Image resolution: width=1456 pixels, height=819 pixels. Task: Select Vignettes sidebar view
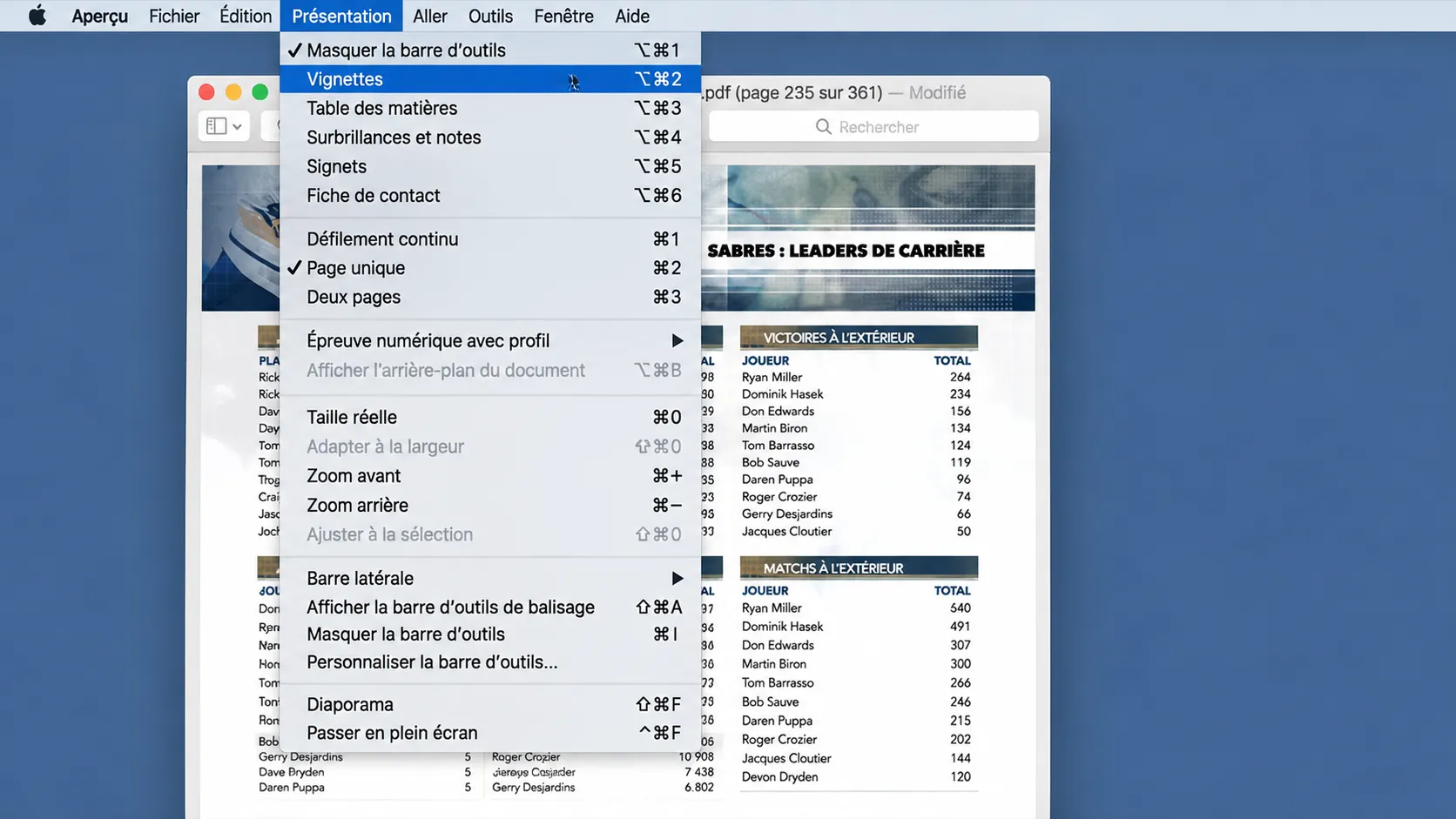point(490,79)
